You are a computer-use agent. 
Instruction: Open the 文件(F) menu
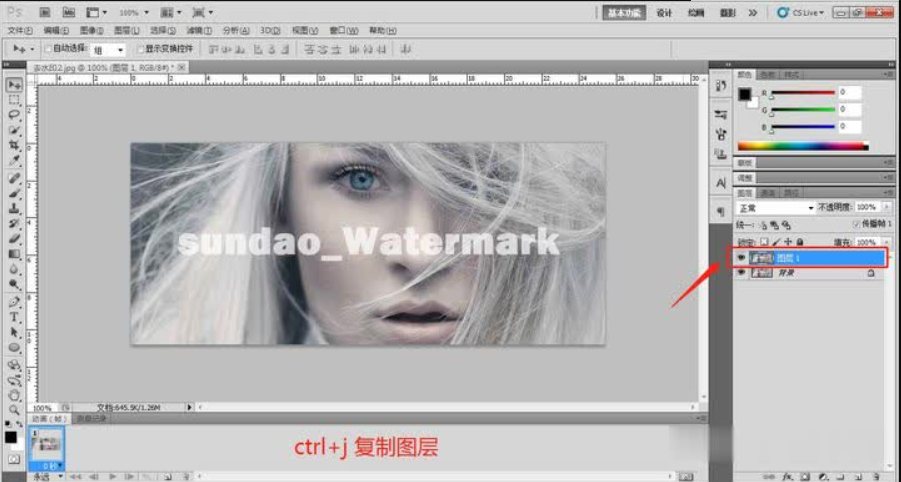coord(20,30)
